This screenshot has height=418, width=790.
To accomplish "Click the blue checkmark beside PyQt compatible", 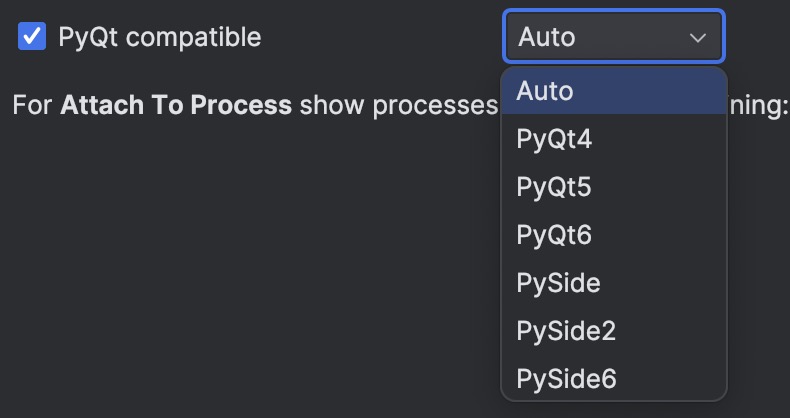I will tap(33, 37).
